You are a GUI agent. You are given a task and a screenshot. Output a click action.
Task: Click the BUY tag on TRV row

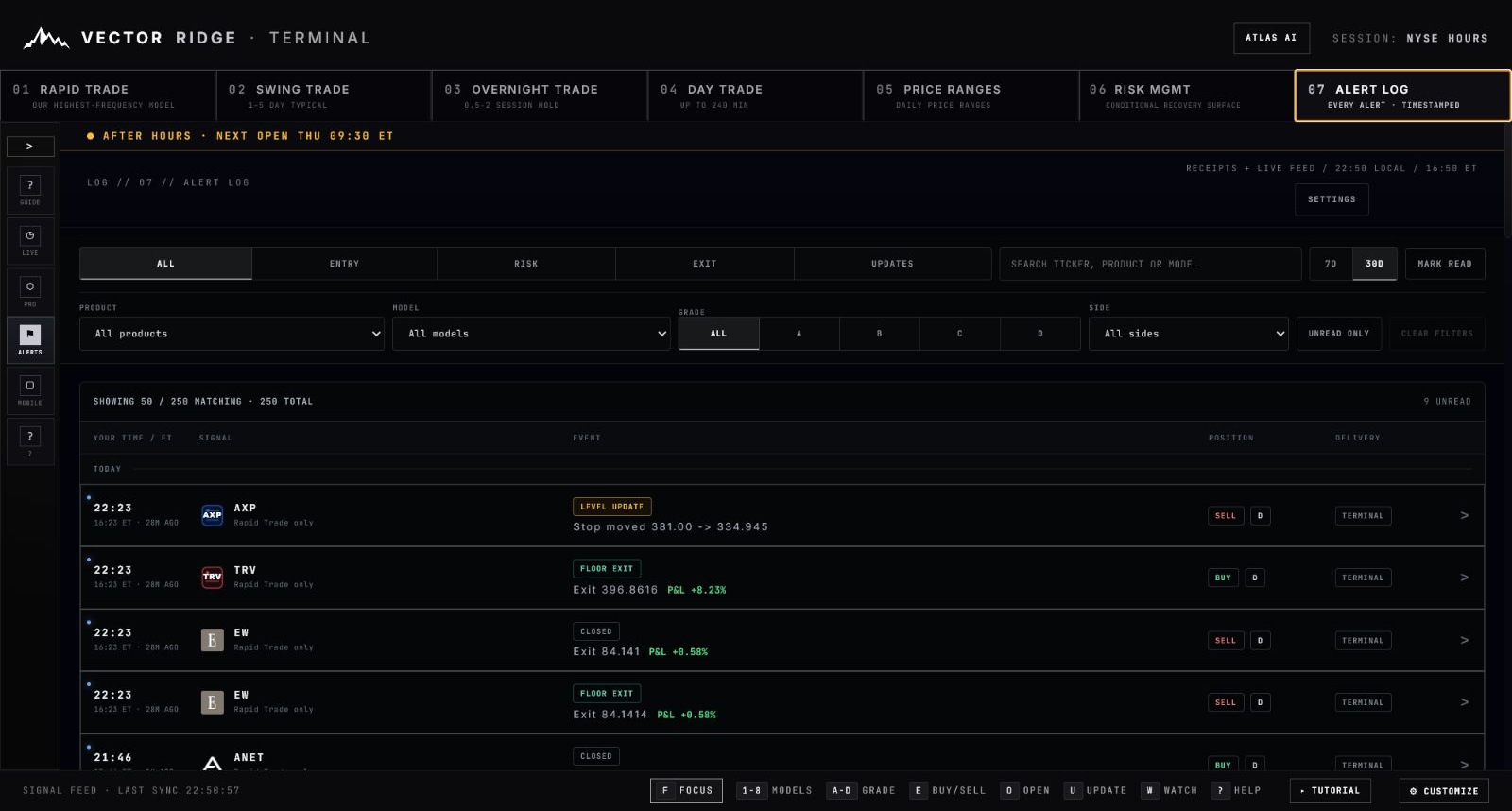tap(1223, 578)
